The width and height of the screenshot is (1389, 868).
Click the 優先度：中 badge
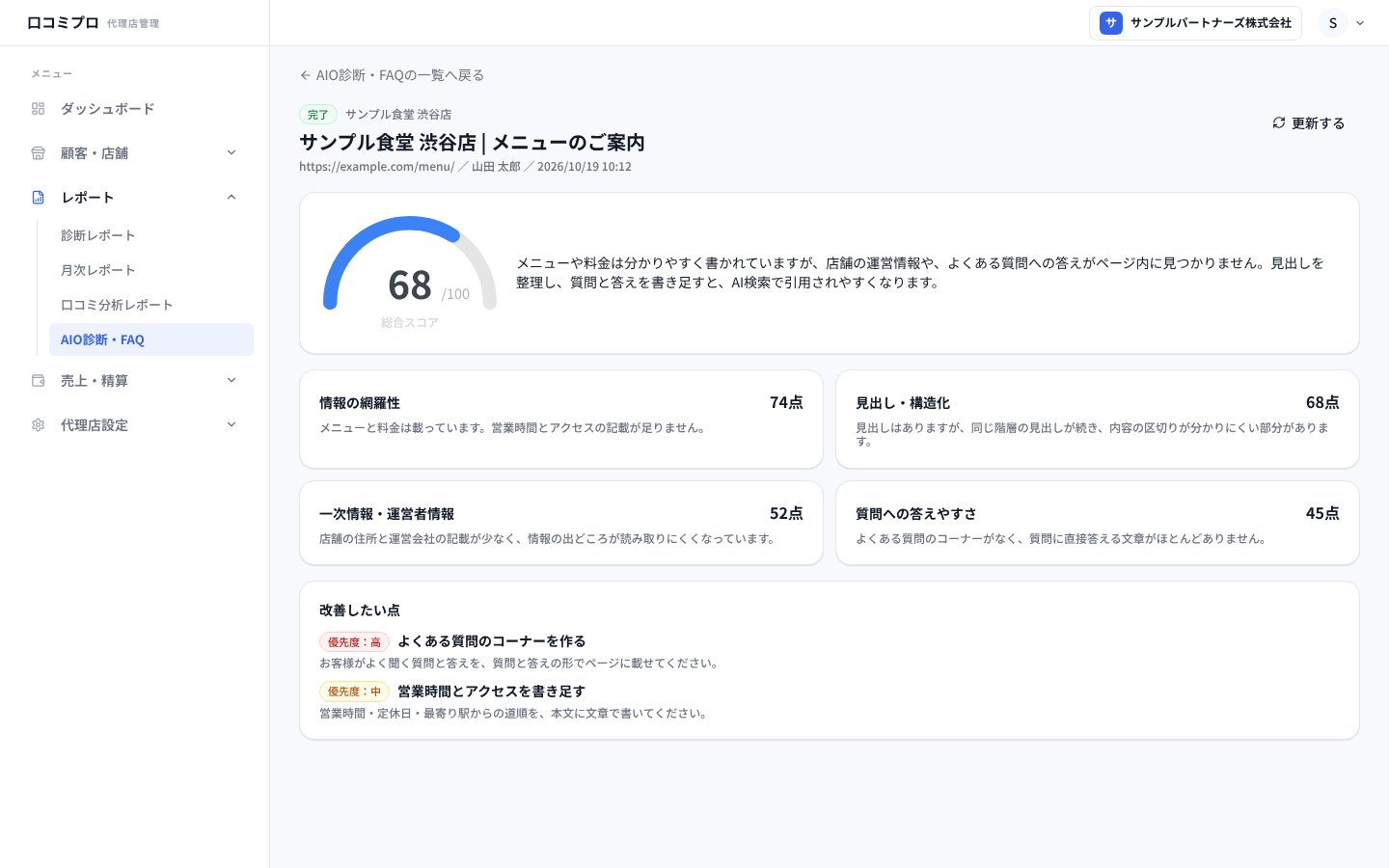[354, 692]
